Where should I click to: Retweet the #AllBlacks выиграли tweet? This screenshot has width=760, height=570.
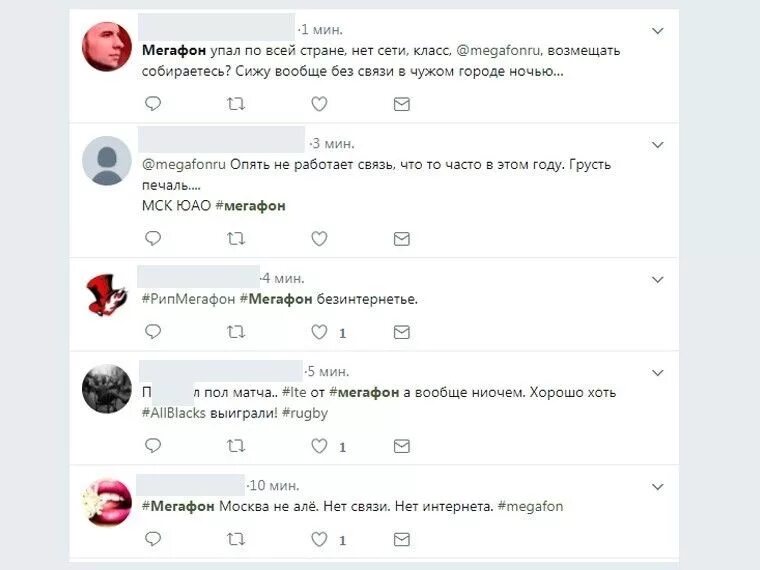236,445
